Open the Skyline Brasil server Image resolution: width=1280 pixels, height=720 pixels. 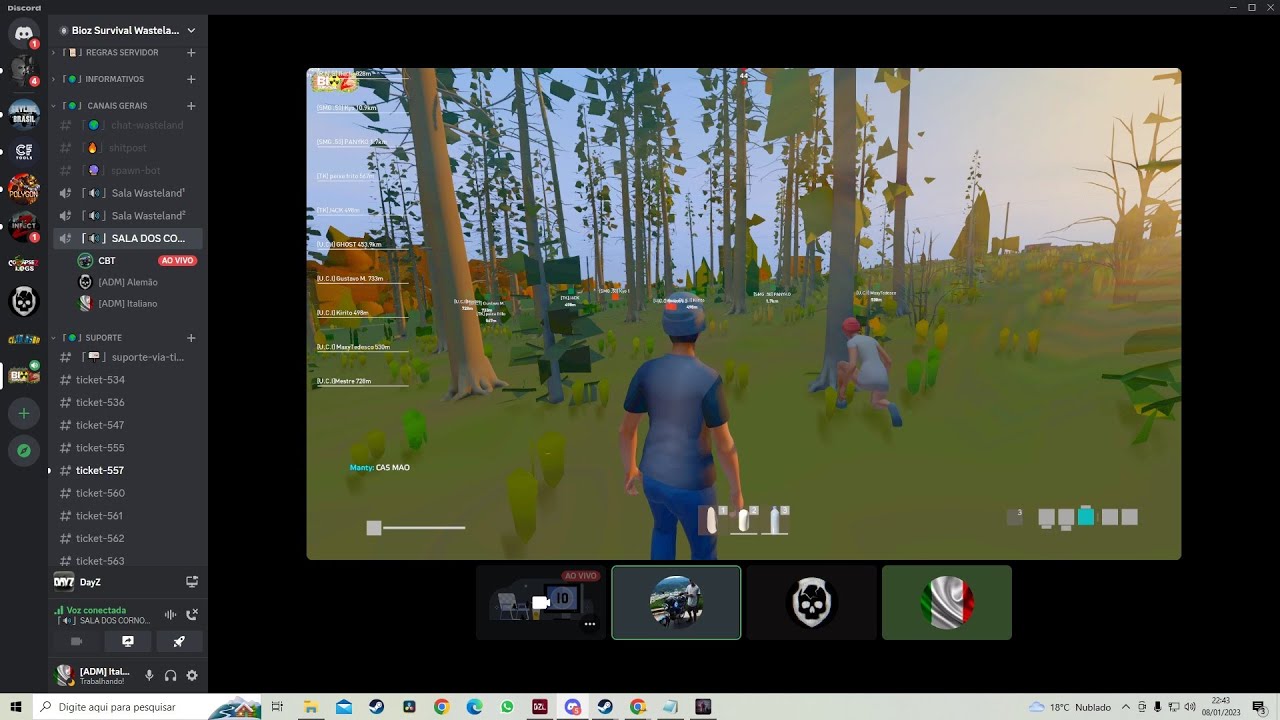(24, 113)
